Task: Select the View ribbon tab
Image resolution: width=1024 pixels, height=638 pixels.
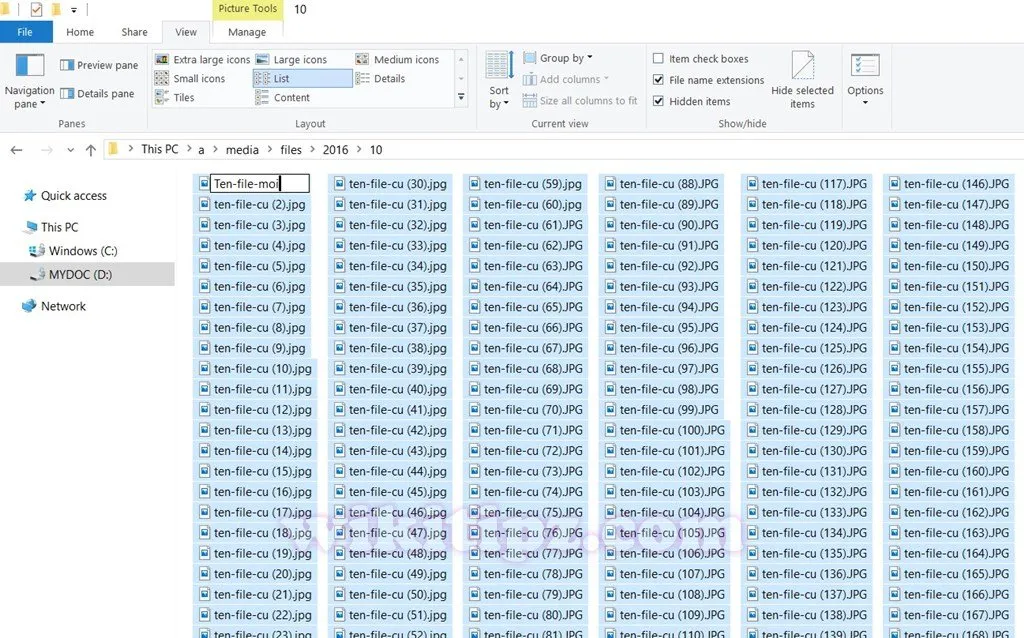Action: coord(185,32)
